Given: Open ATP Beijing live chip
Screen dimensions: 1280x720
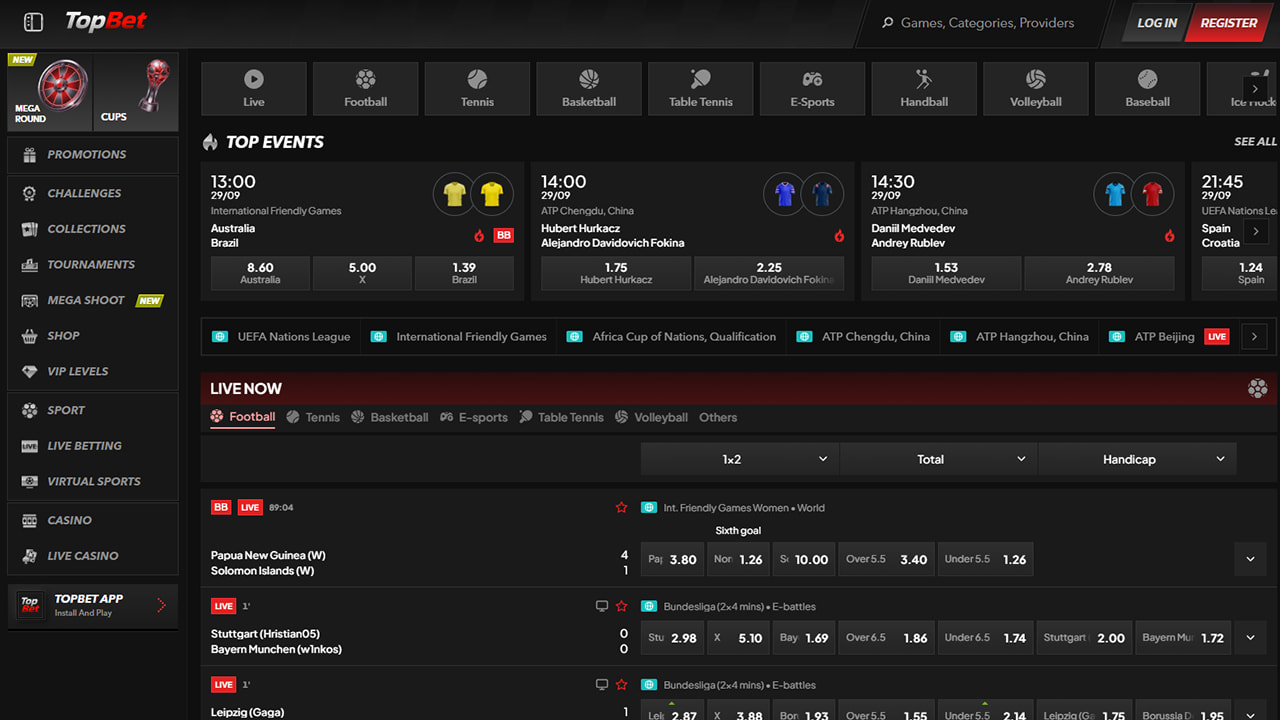Looking at the screenshot, I should 1169,337.
